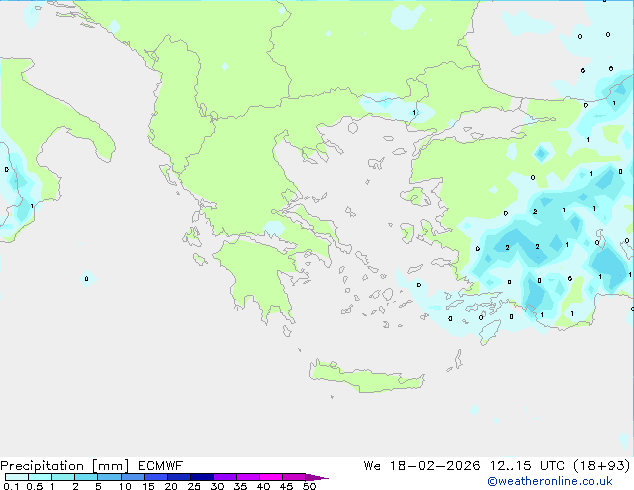
Task: Click the "12..15 UTC" time text
Action: (x=527, y=466)
